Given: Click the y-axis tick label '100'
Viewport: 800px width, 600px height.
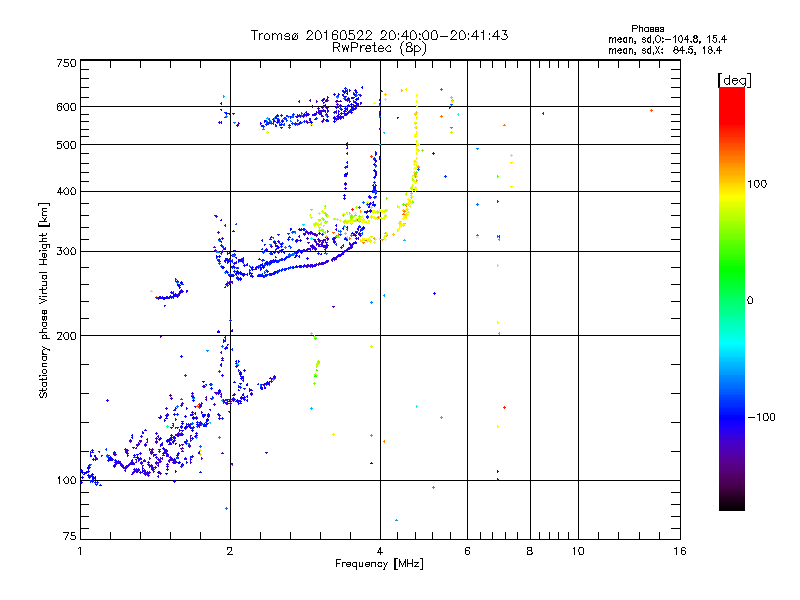Looking at the screenshot, I should [x=66, y=480].
